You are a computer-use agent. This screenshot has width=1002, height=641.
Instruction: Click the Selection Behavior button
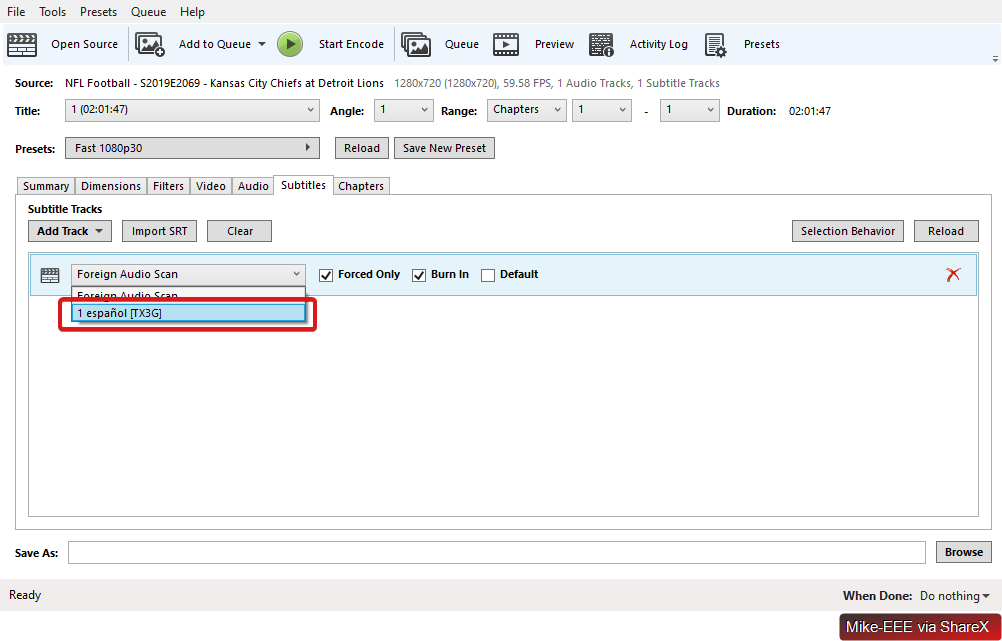[847, 231]
